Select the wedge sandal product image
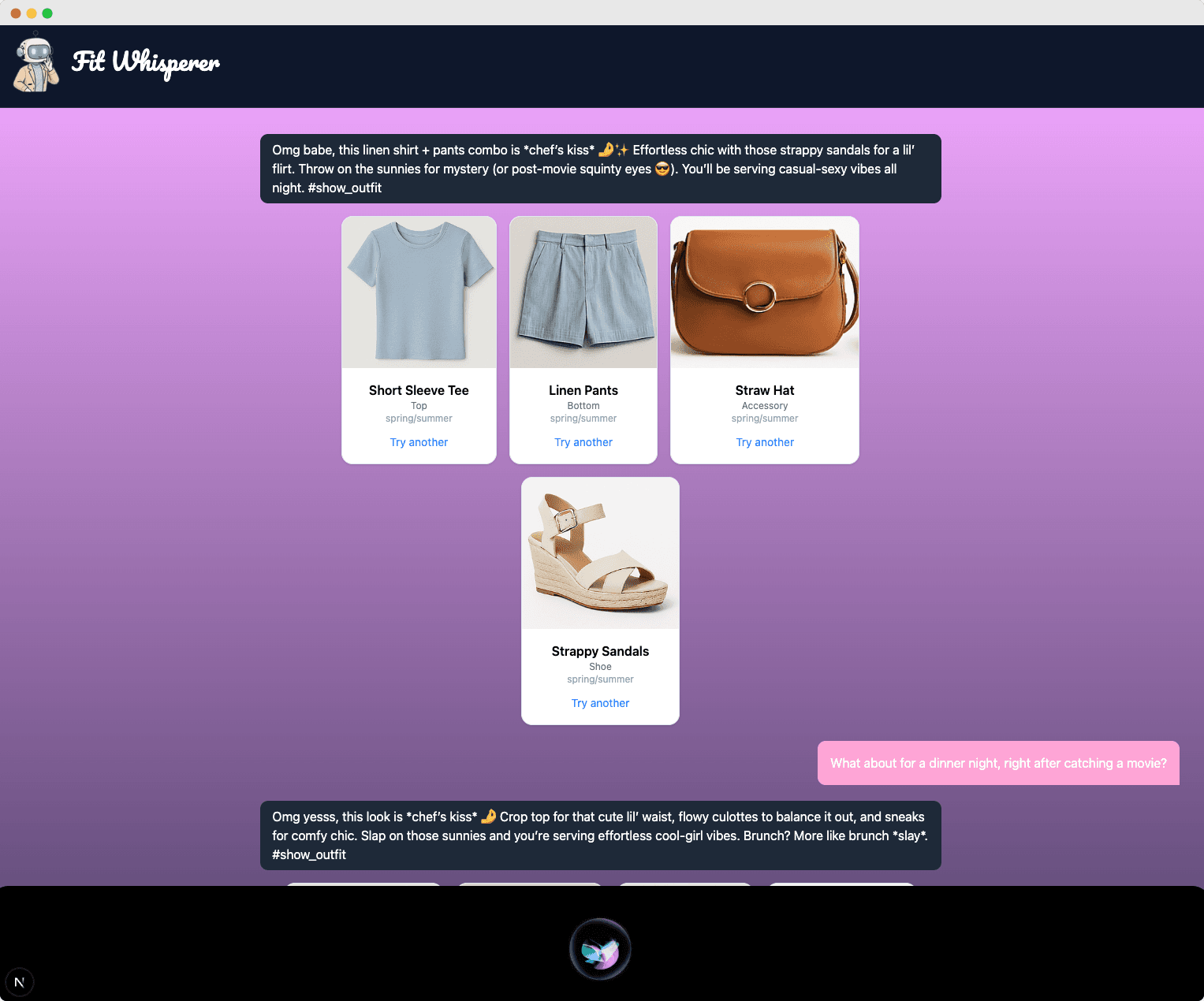Screen dimensions: 1204x1001 click(x=600, y=553)
